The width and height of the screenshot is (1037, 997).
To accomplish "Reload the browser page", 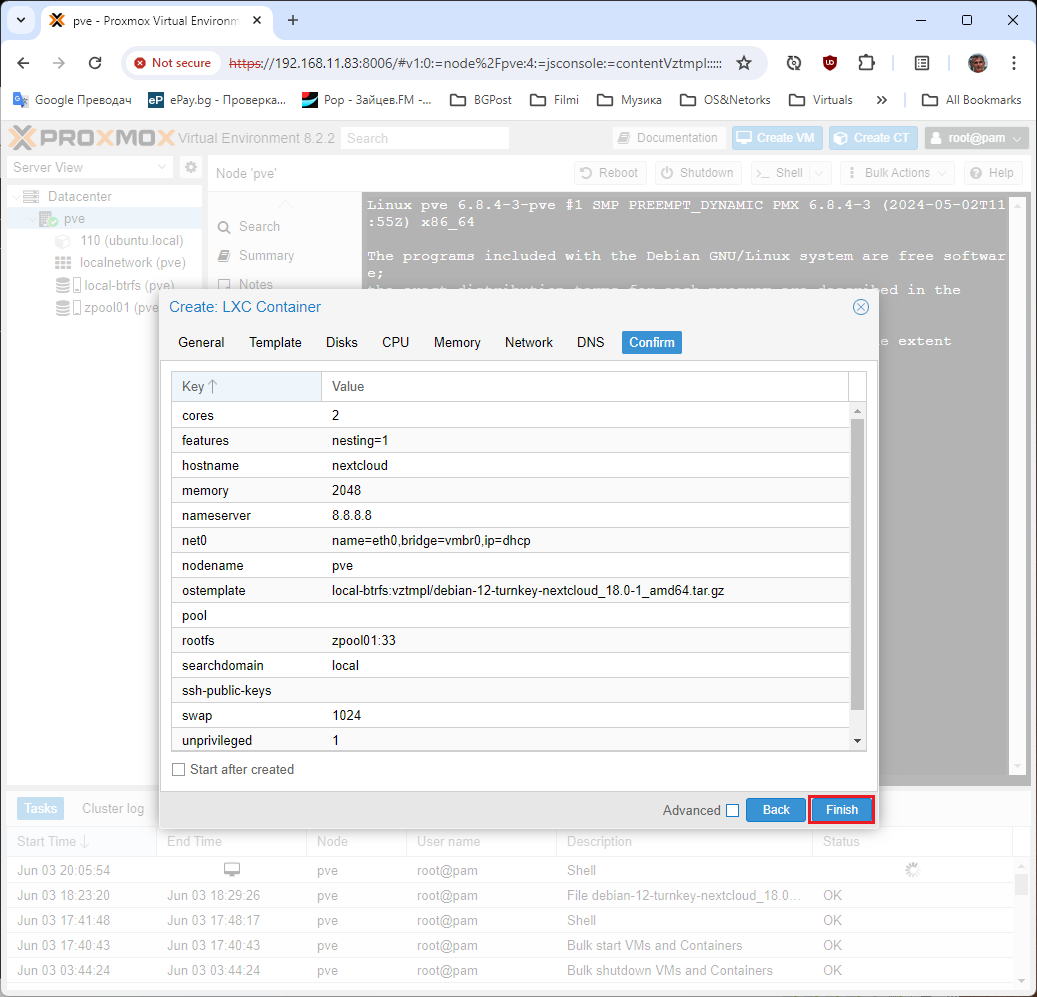I will (x=95, y=63).
